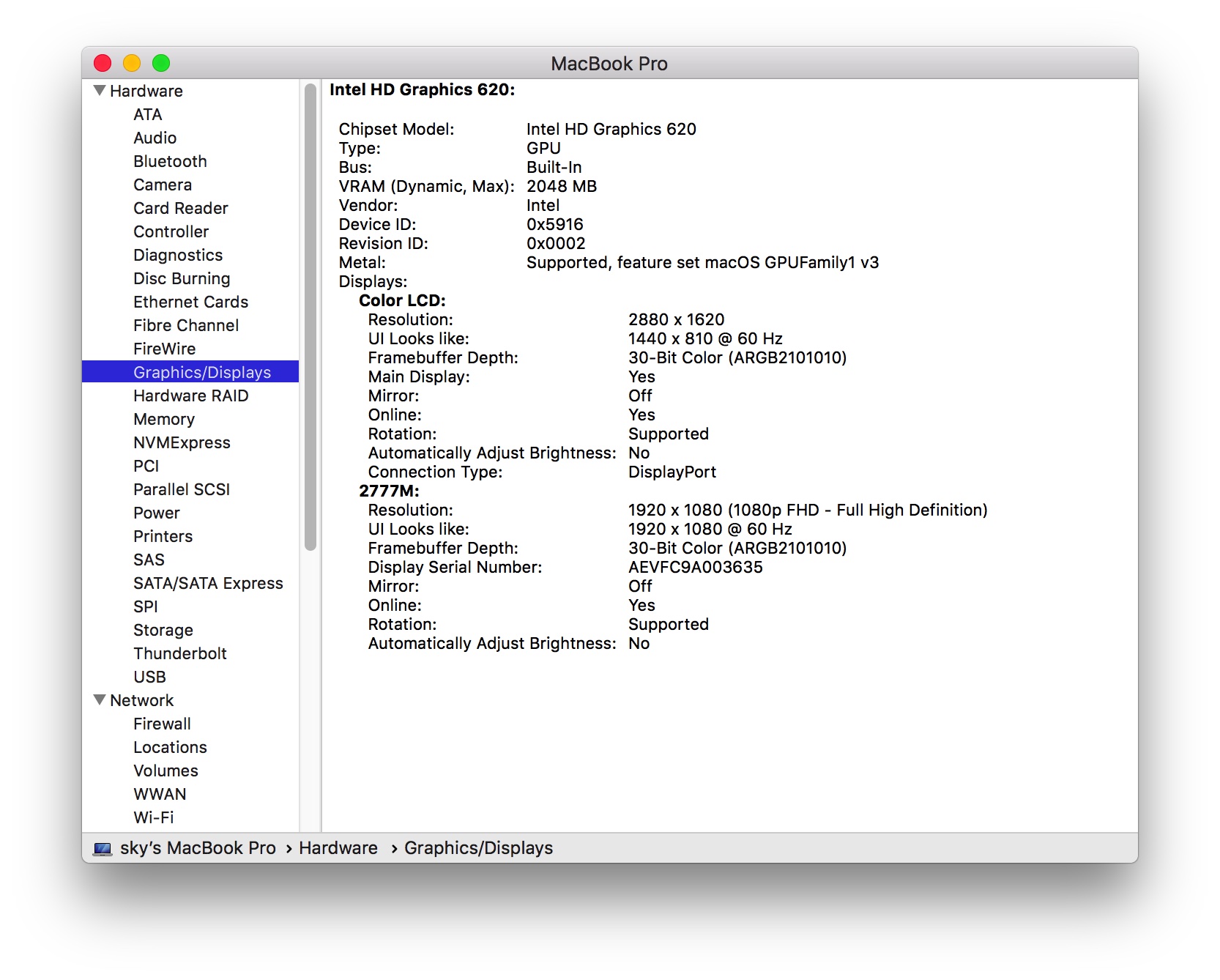Select Printers in the sidebar

tap(163, 536)
